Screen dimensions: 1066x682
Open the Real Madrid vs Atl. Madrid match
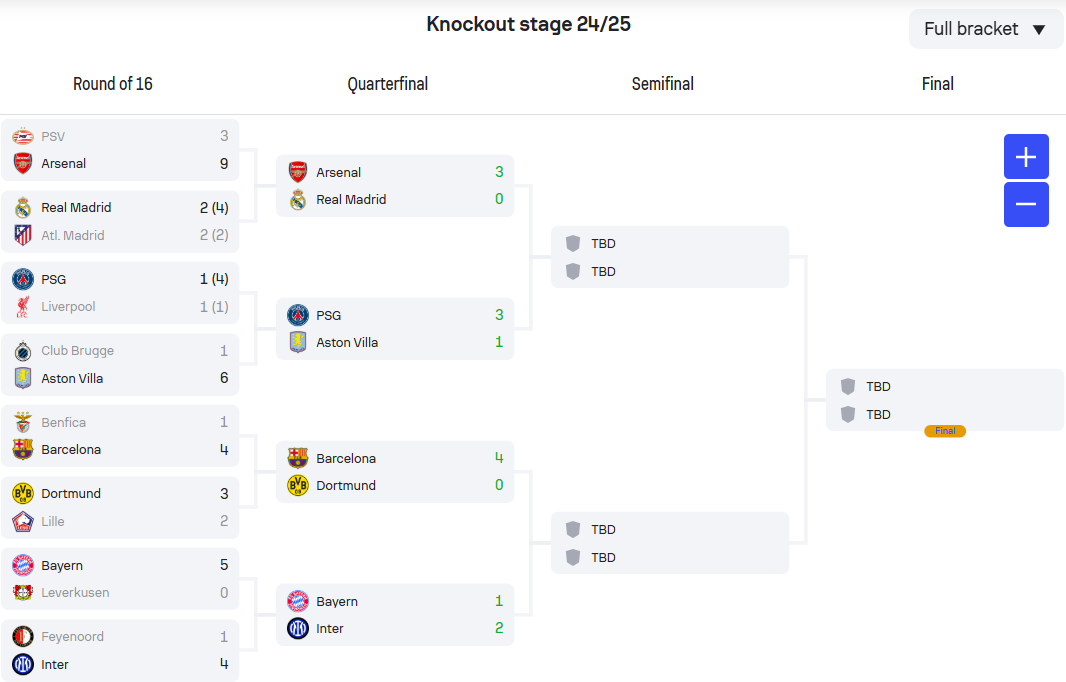(x=120, y=222)
